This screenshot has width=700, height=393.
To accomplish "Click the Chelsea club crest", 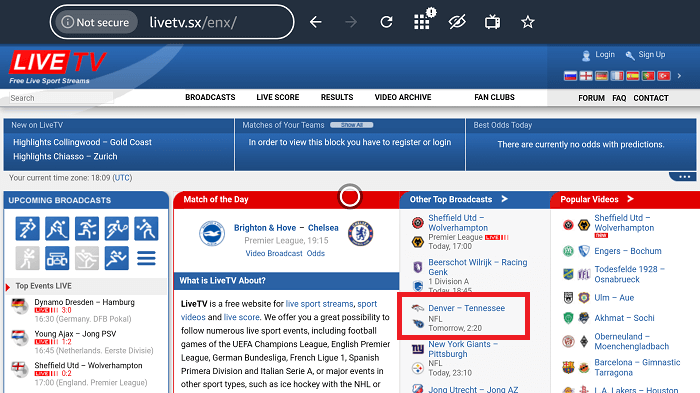I will click(x=360, y=233).
